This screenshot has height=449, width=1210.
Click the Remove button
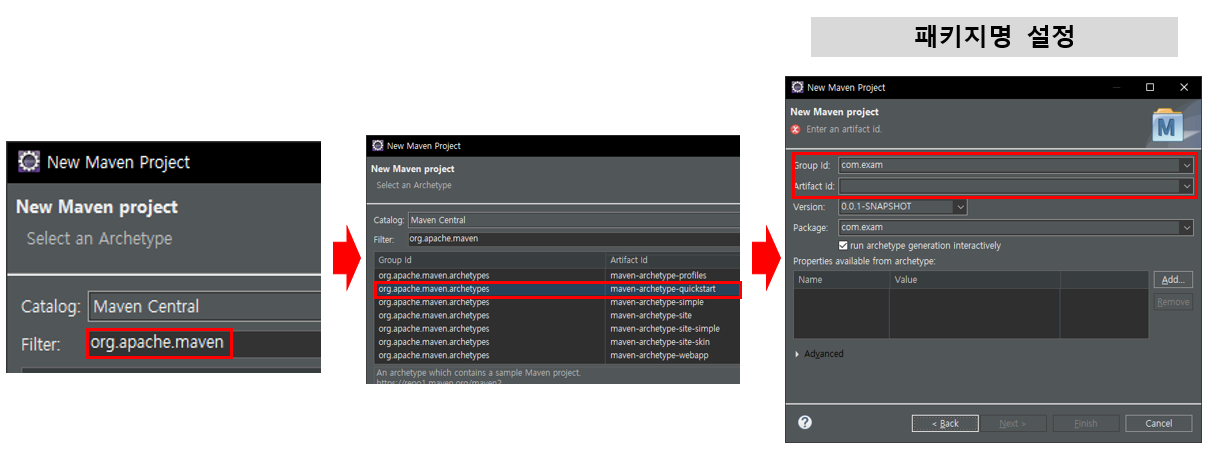(x=1173, y=302)
